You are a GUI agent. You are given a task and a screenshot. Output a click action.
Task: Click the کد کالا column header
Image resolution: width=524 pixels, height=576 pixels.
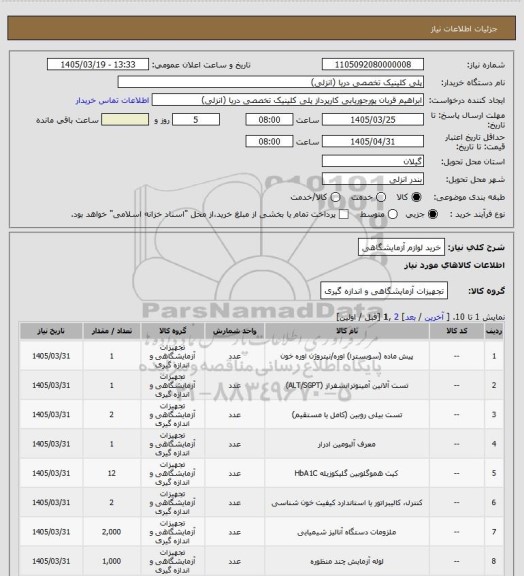pyautogui.click(x=457, y=331)
